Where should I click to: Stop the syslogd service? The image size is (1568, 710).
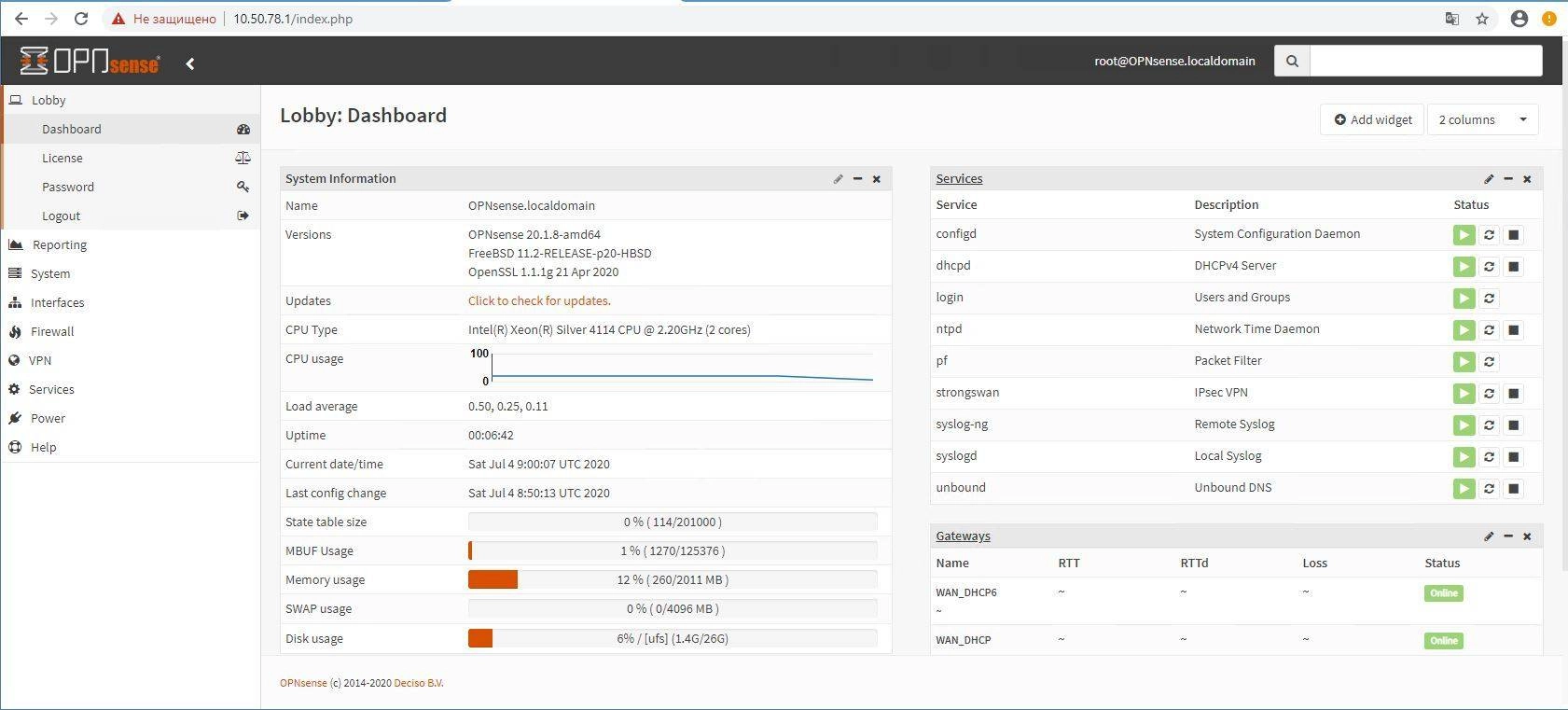pyautogui.click(x=1514, y=457)
